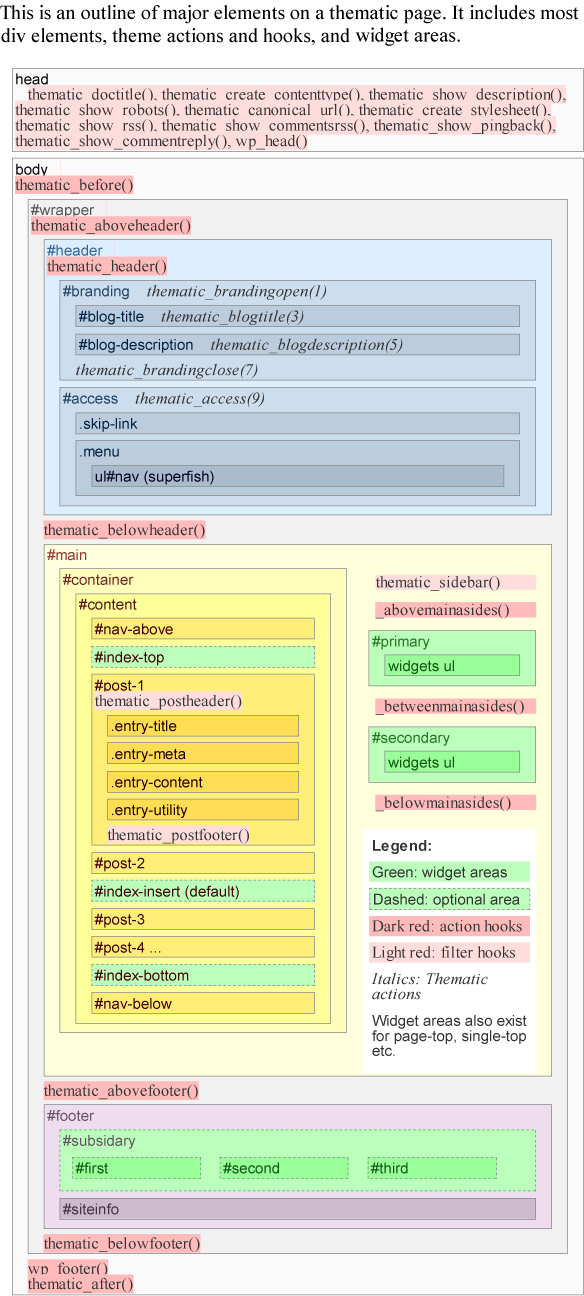Viewport: 584px width, 1296px height.
Task: Click the thematic_sidebar() filter hook
Action: tap(456, 582)
